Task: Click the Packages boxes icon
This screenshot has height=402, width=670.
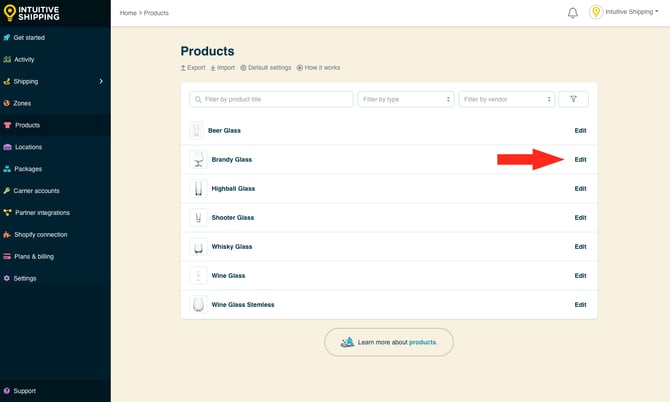Action: (7, 169)
